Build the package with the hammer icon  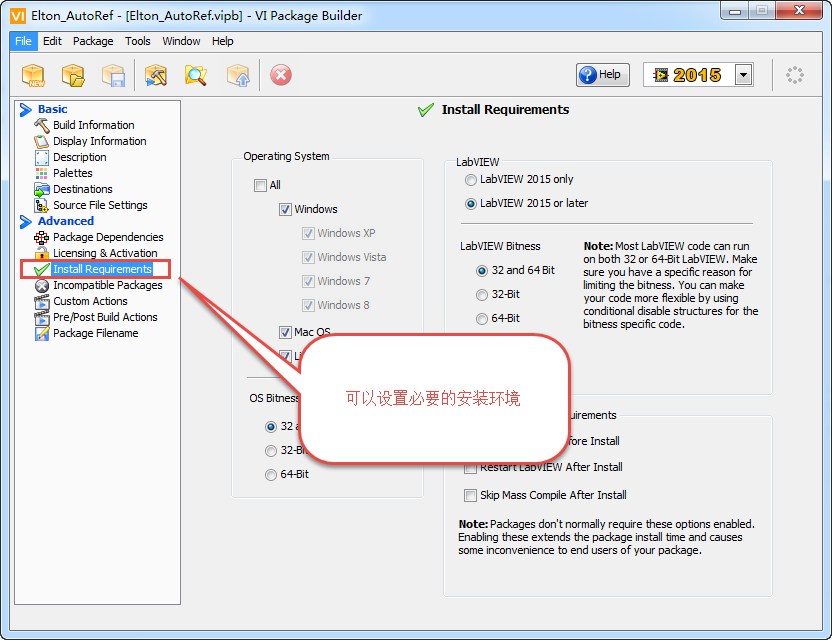156,75
